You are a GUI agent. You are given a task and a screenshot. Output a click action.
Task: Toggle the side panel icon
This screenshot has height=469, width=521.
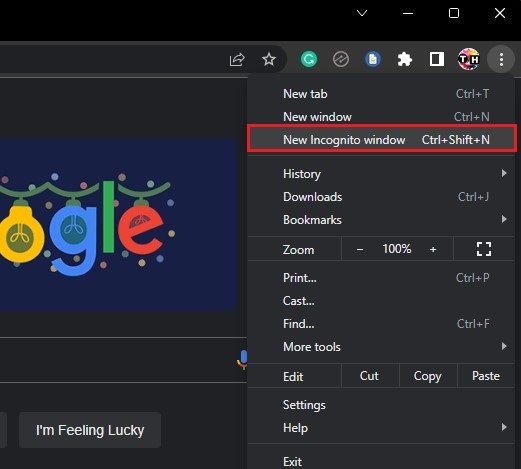point(436,60)
